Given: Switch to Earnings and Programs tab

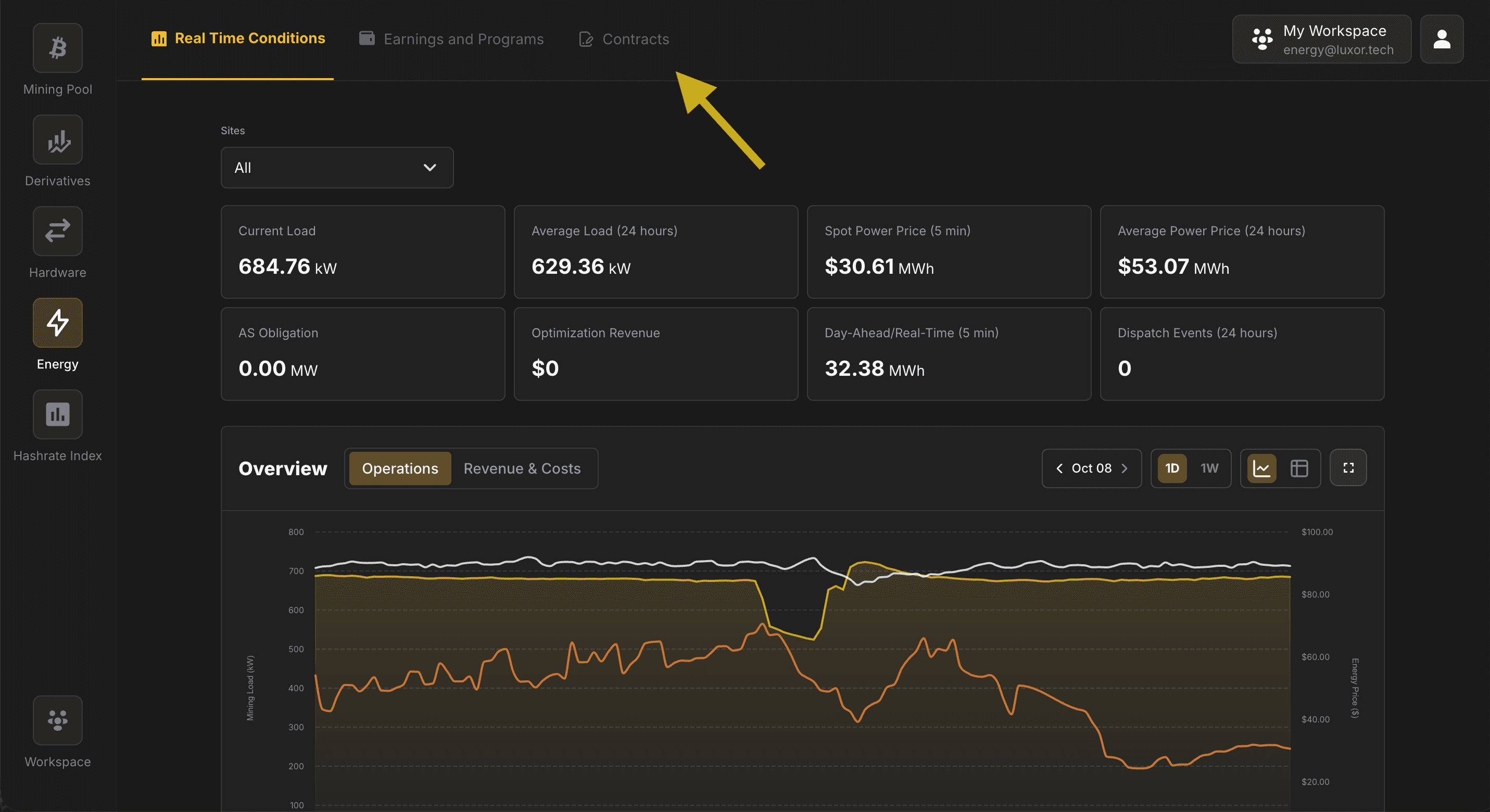Looking at the screenshot, I should point(452,39).
